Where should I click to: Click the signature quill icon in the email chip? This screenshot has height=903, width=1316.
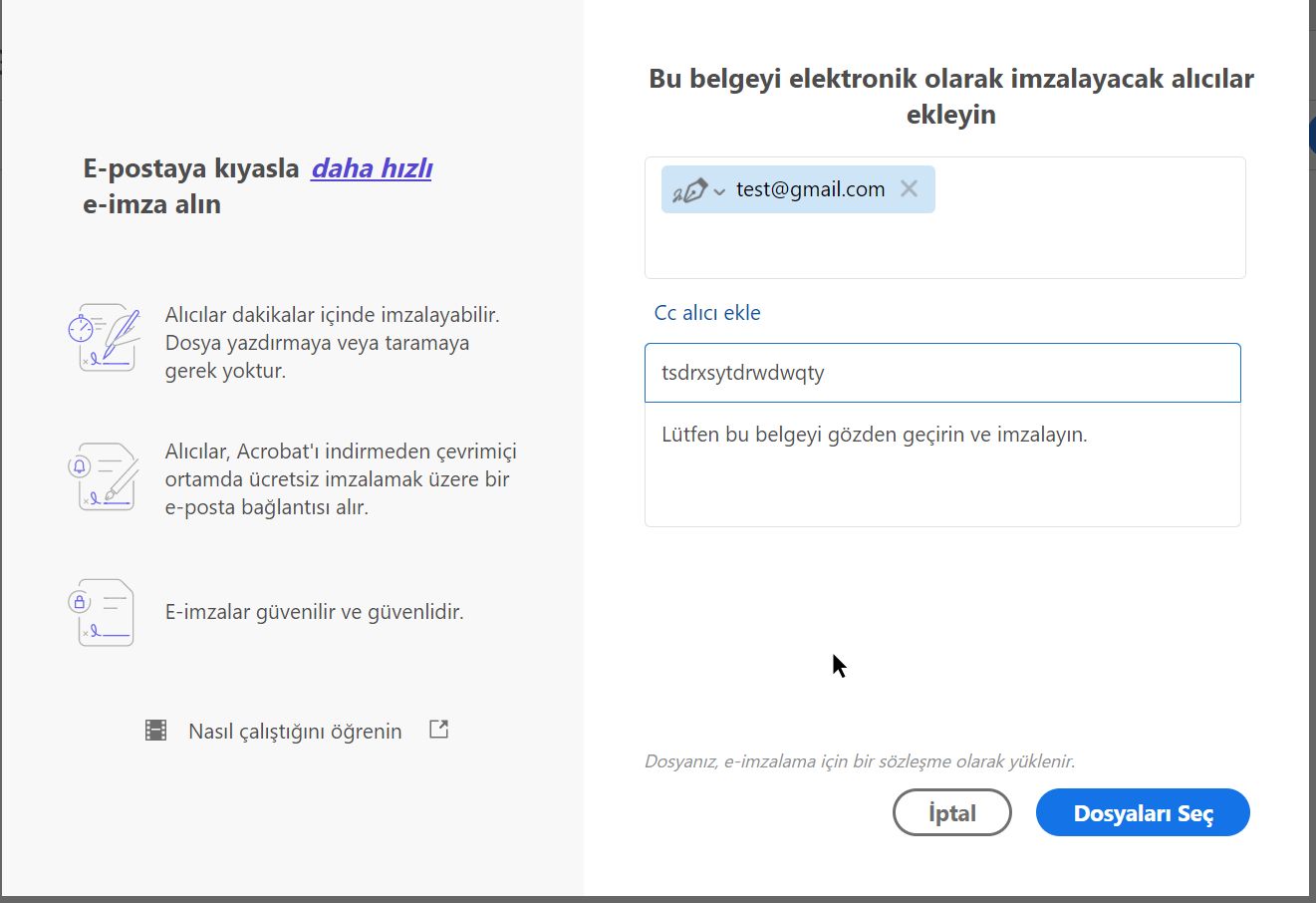pos(690,188)
